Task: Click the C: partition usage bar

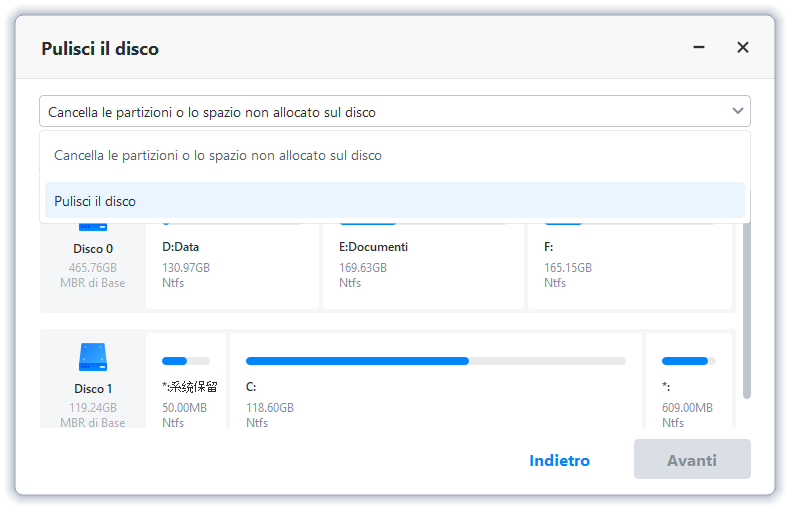Action: [436, 360]
